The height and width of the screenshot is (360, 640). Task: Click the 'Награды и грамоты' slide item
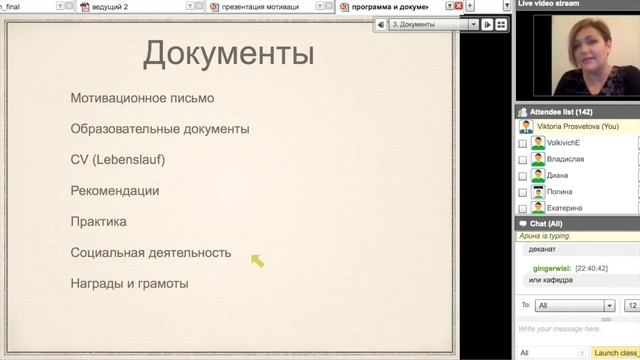(129, 283)
